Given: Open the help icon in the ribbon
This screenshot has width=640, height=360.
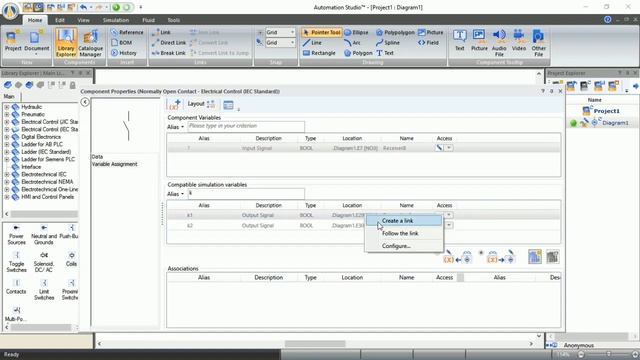Looking at the screenshot, I should point(608,20).
